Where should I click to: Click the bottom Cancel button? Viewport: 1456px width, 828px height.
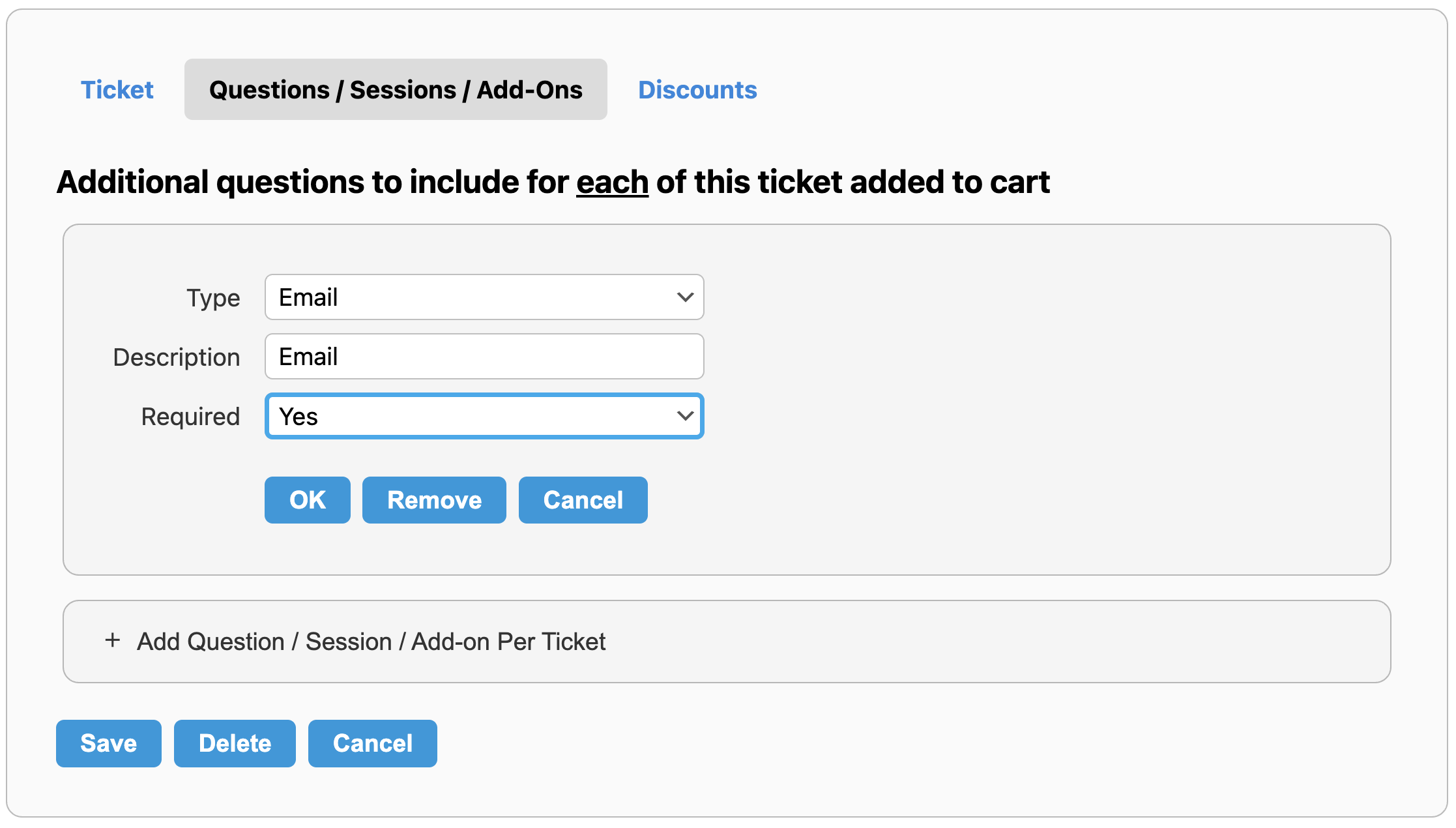372,743
